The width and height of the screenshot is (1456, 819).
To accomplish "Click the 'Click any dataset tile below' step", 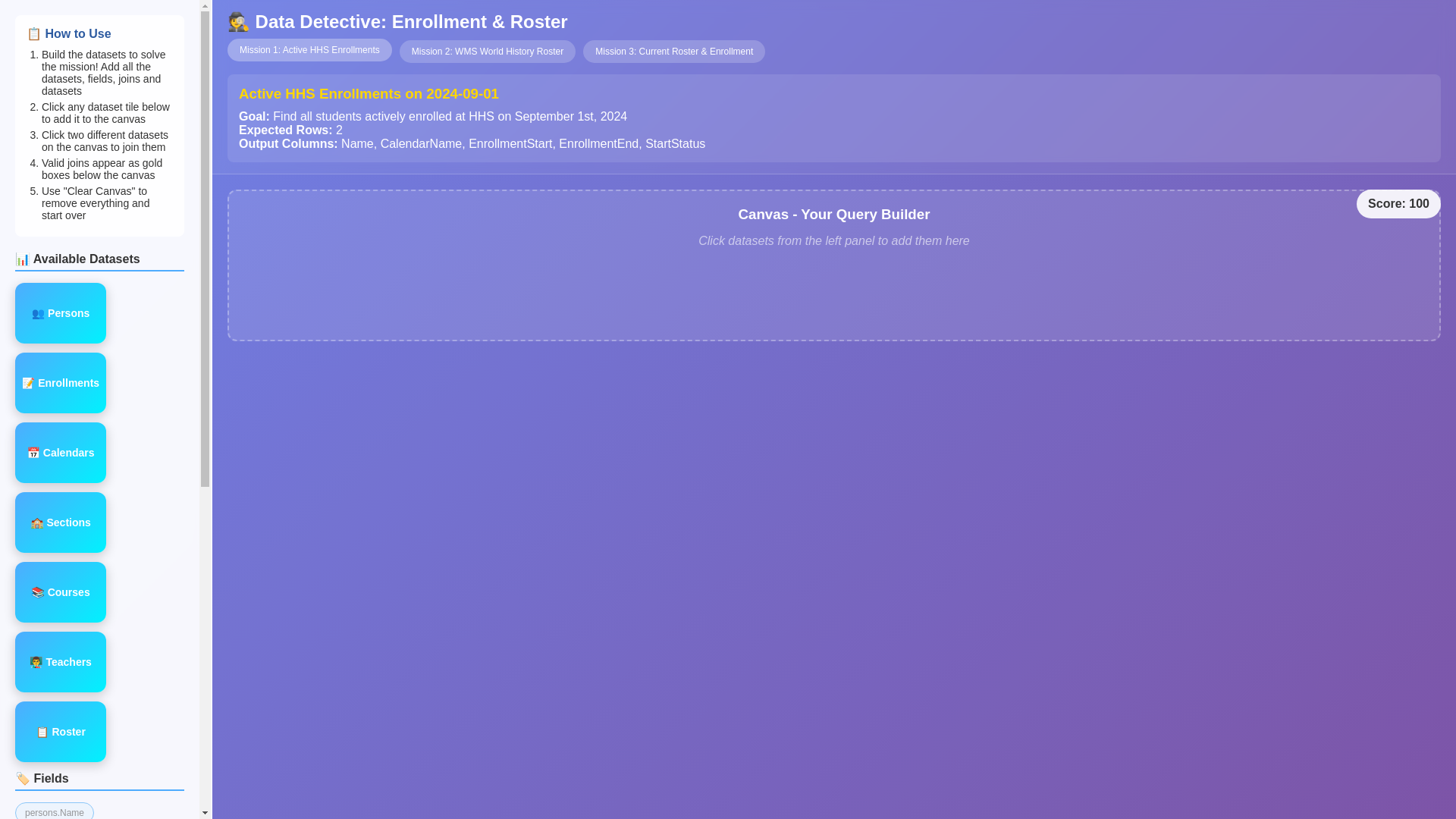I will coord(105,113).
